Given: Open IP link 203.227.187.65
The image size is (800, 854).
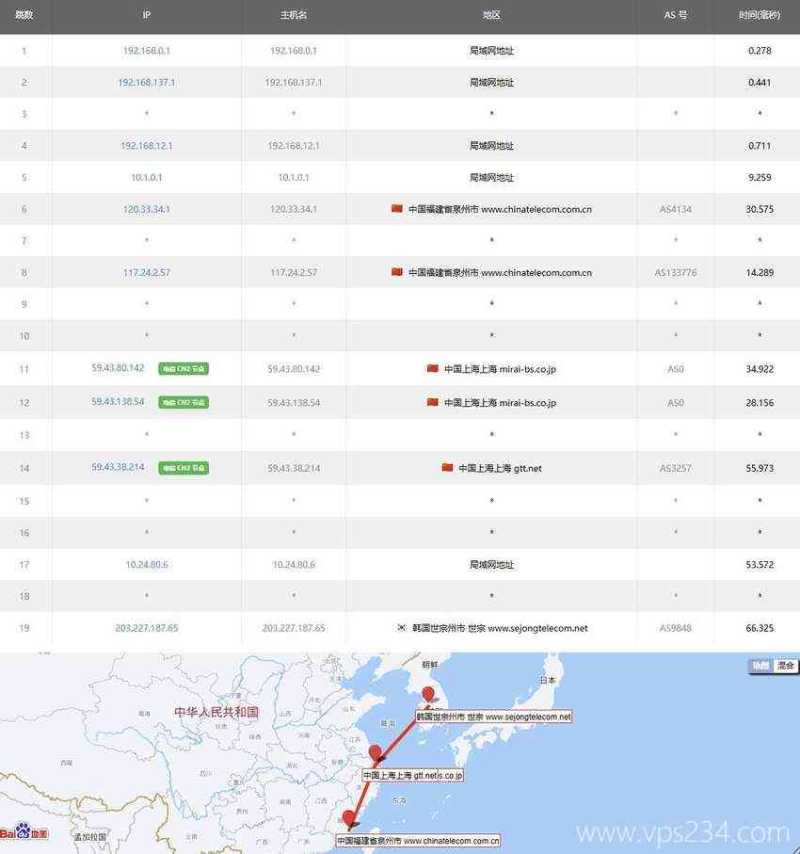Looking at the screenshot, I should point(146,628).
